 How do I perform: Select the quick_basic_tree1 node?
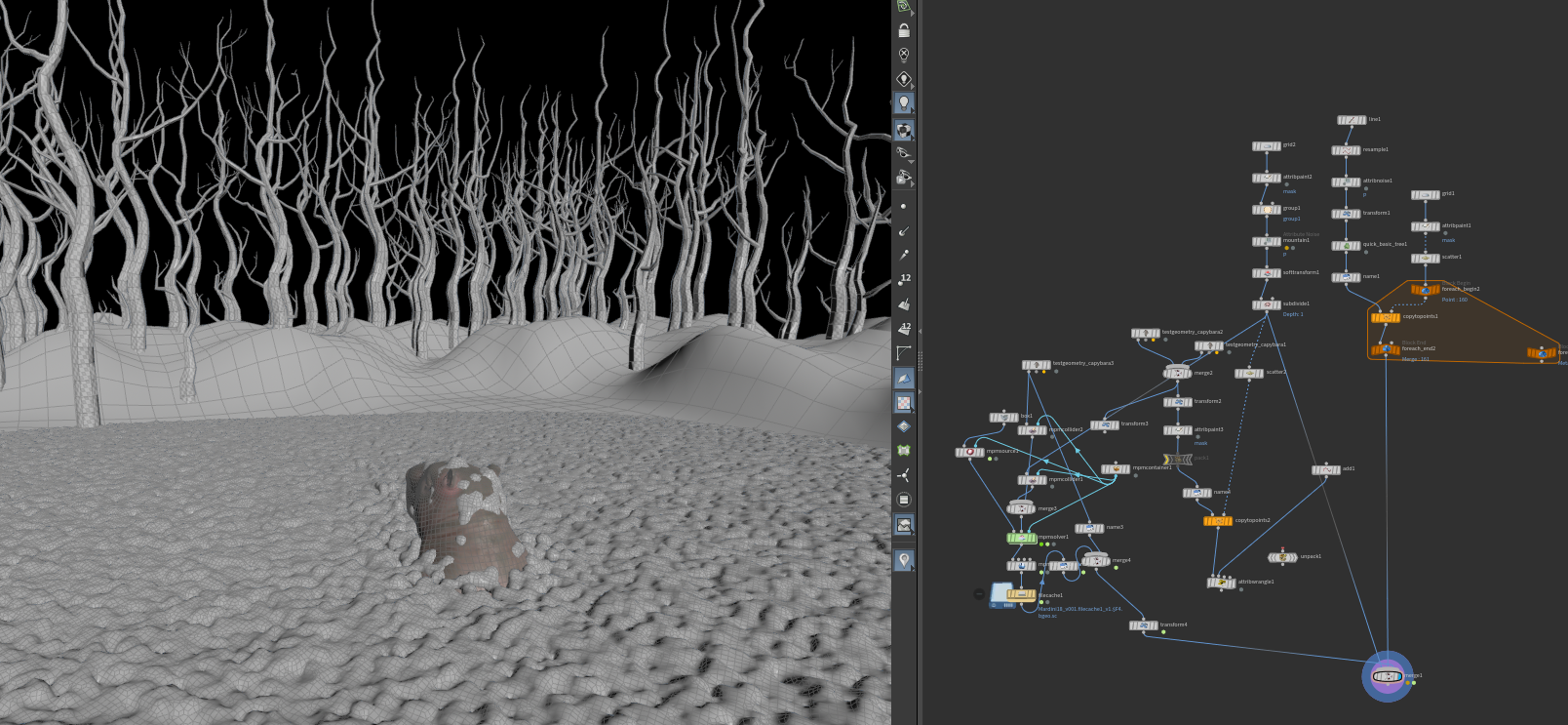(1347, 246)
